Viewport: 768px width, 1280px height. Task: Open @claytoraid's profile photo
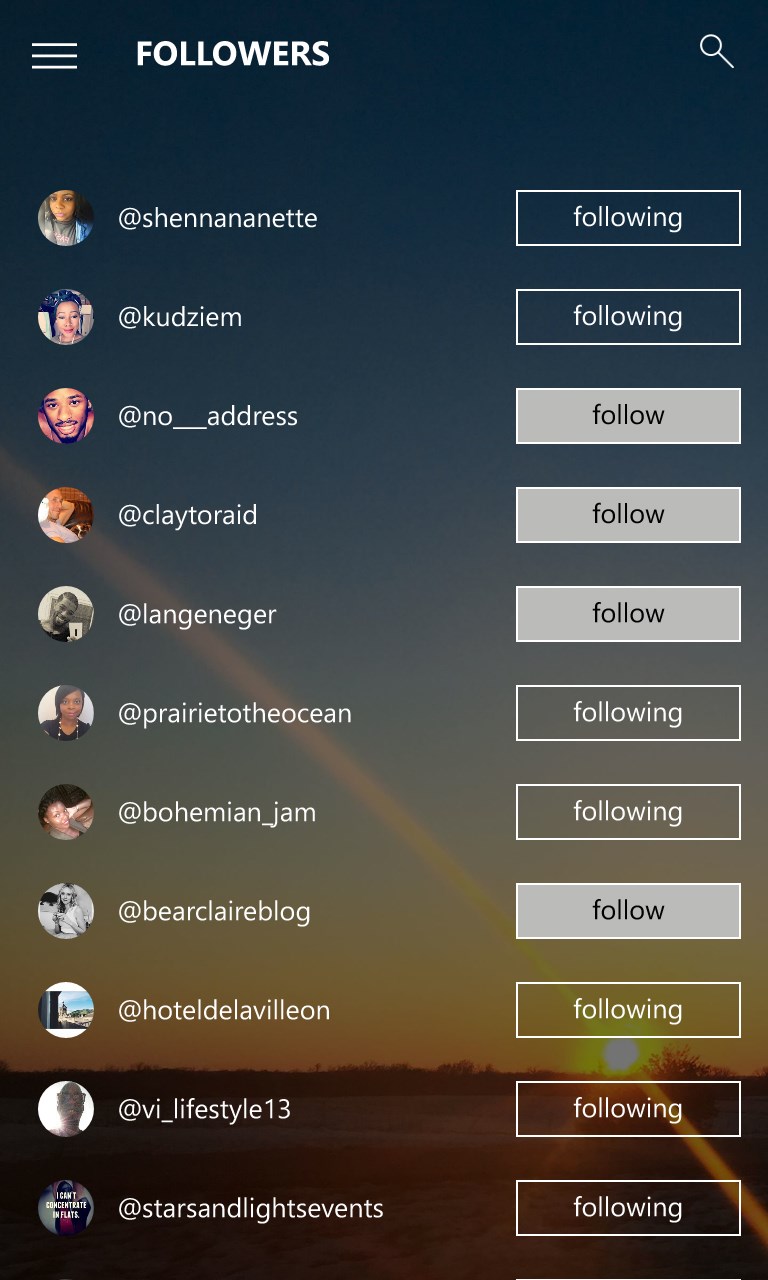[x=66, y=515]
